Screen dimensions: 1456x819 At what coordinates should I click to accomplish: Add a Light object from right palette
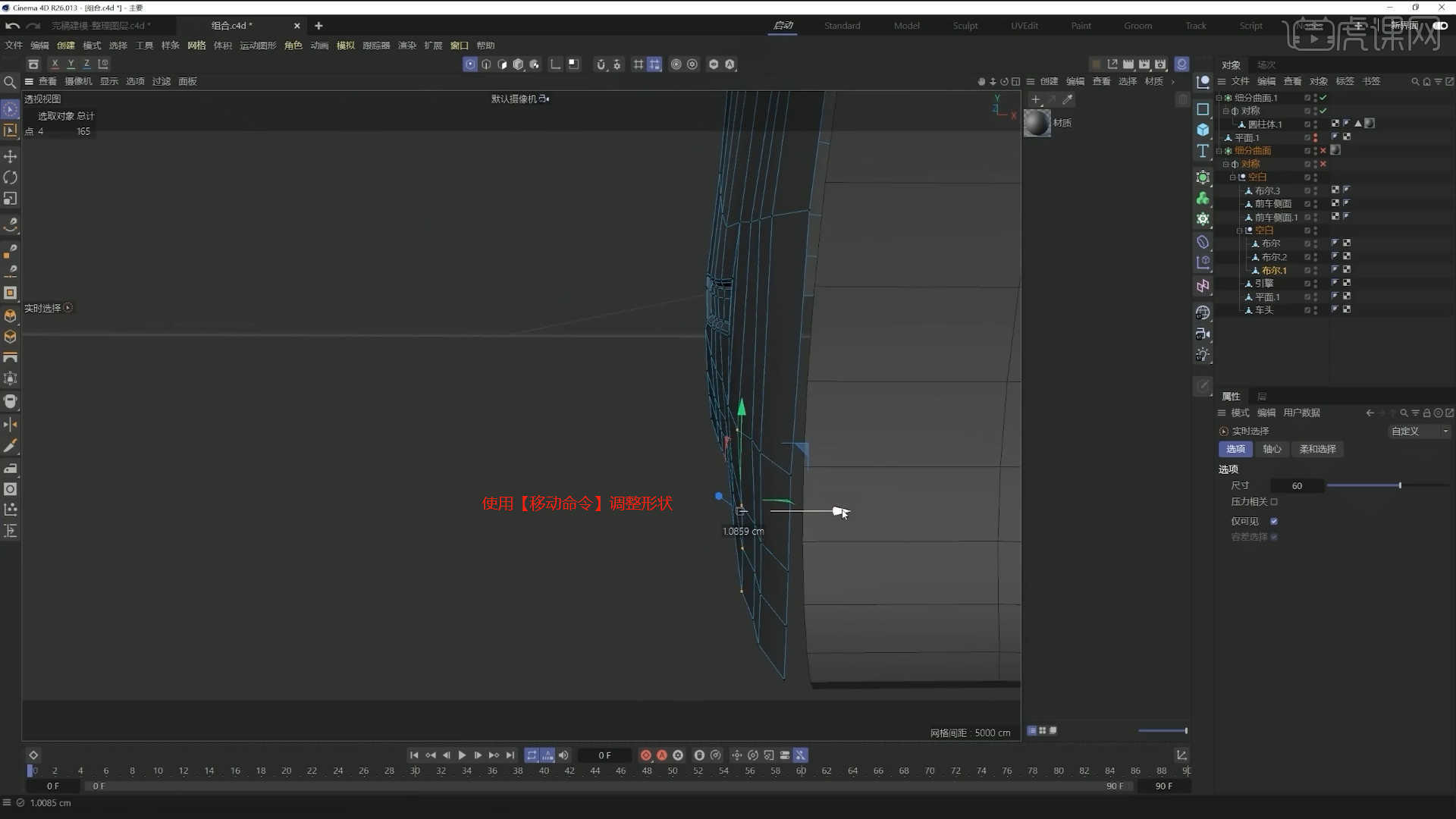coord(1203,355)
